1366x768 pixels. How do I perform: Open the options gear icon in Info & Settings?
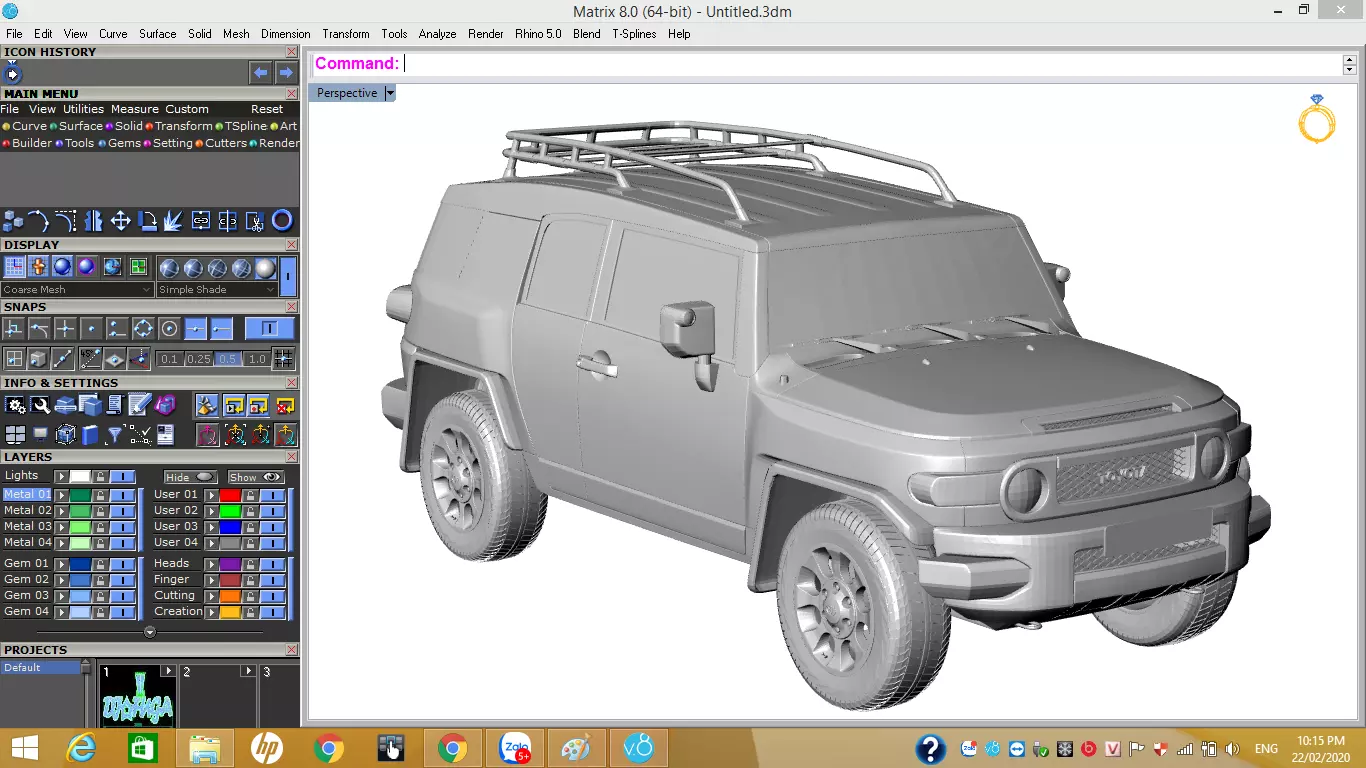coord(15,405)
